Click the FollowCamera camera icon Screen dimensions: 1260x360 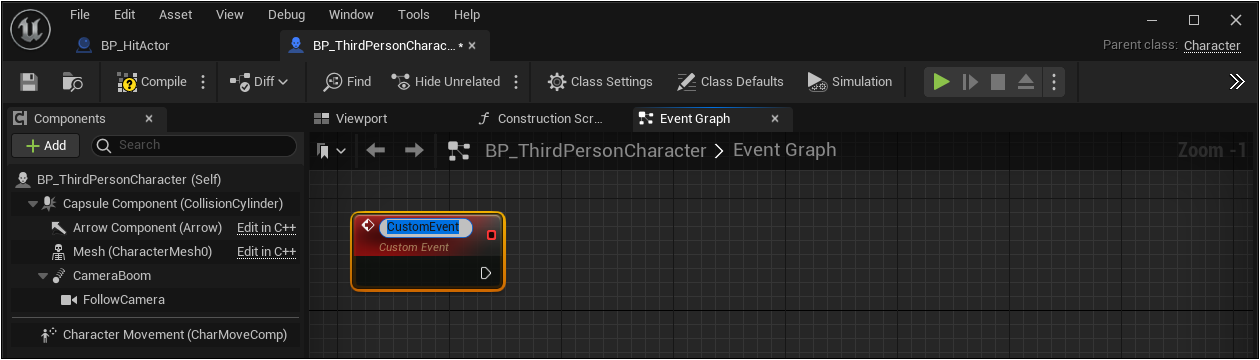pyautogui.click(x=69, y=300)
